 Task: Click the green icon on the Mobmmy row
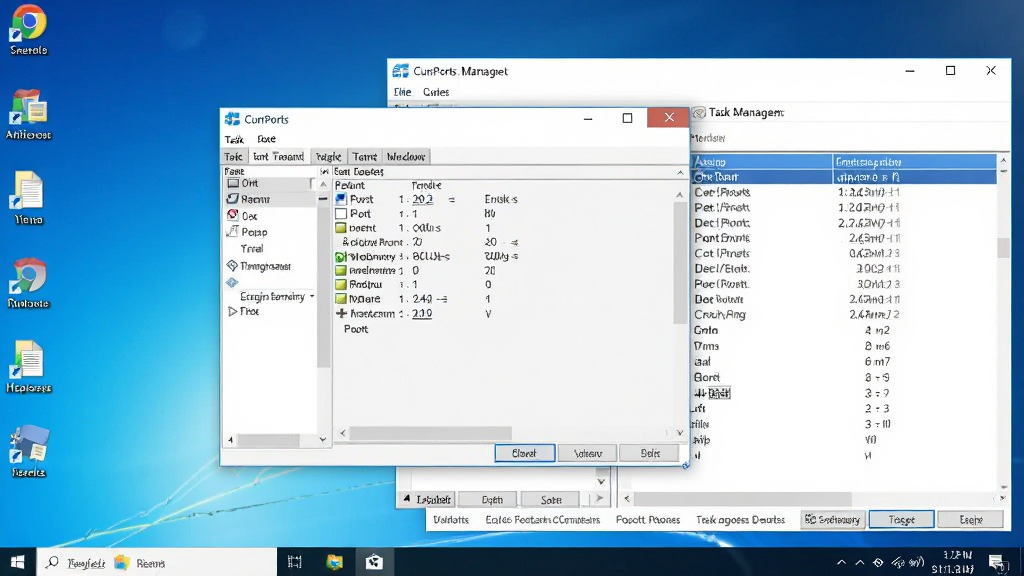click(341, 257)
